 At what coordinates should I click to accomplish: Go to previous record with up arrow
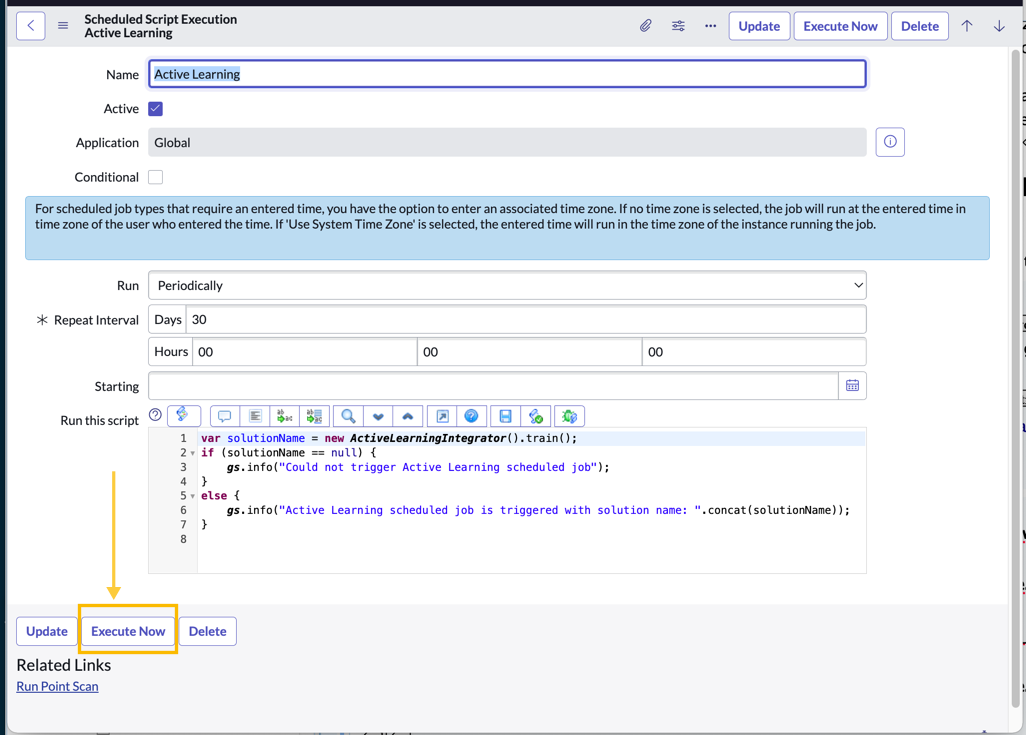tap(966, 26)
